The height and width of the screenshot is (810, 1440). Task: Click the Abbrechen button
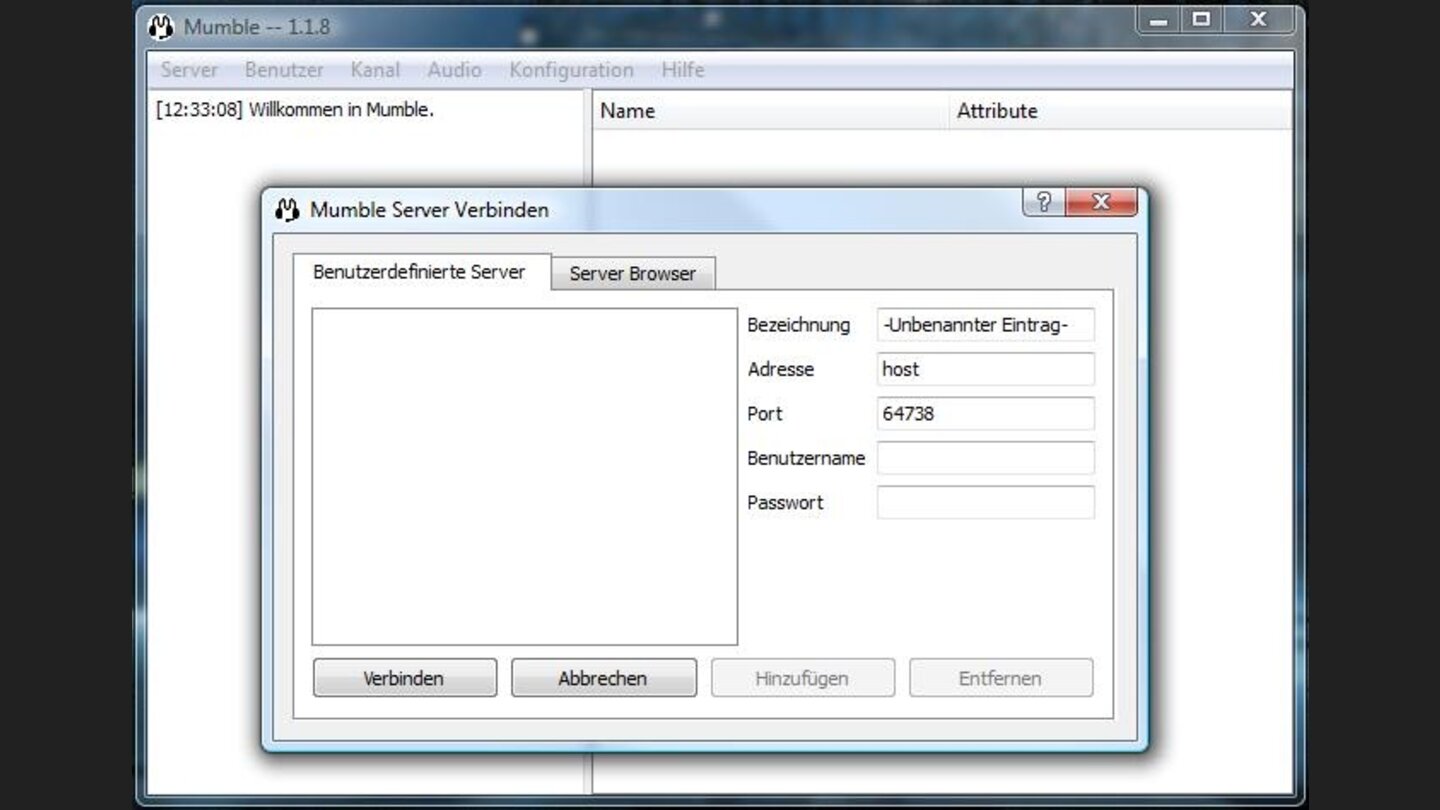click(603, 678)
